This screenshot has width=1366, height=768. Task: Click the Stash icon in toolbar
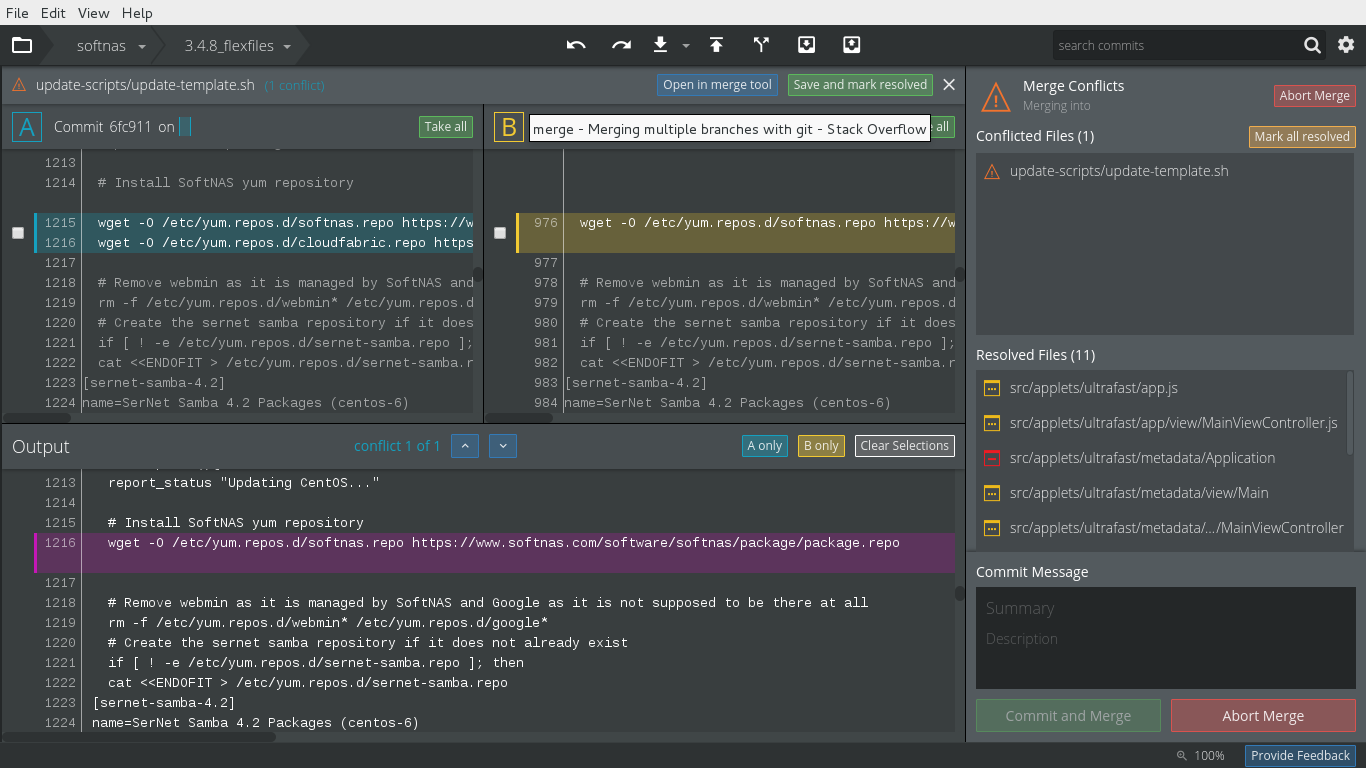click(806, 45)
